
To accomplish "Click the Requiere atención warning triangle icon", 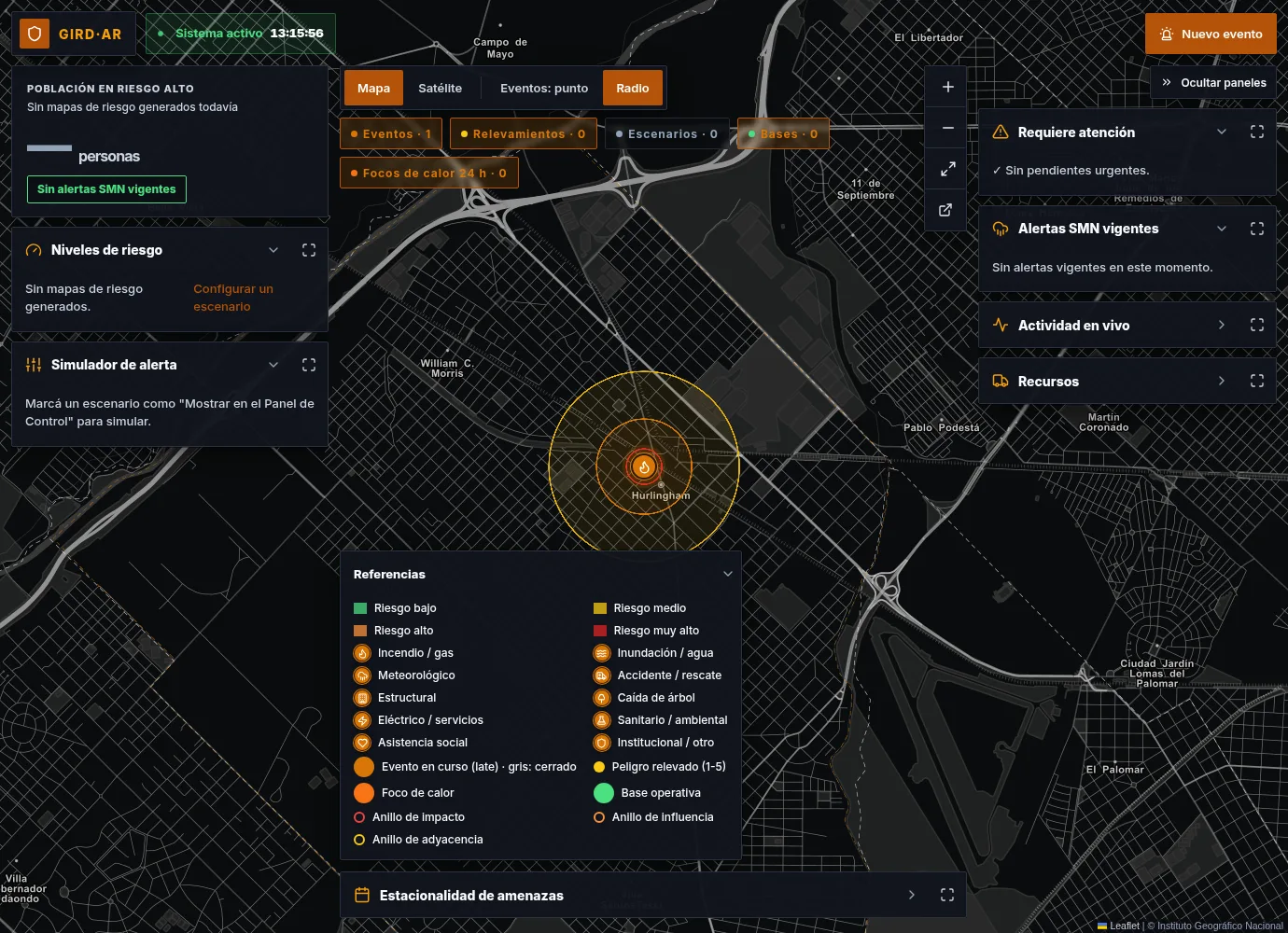I will [x=1001, y=132].
